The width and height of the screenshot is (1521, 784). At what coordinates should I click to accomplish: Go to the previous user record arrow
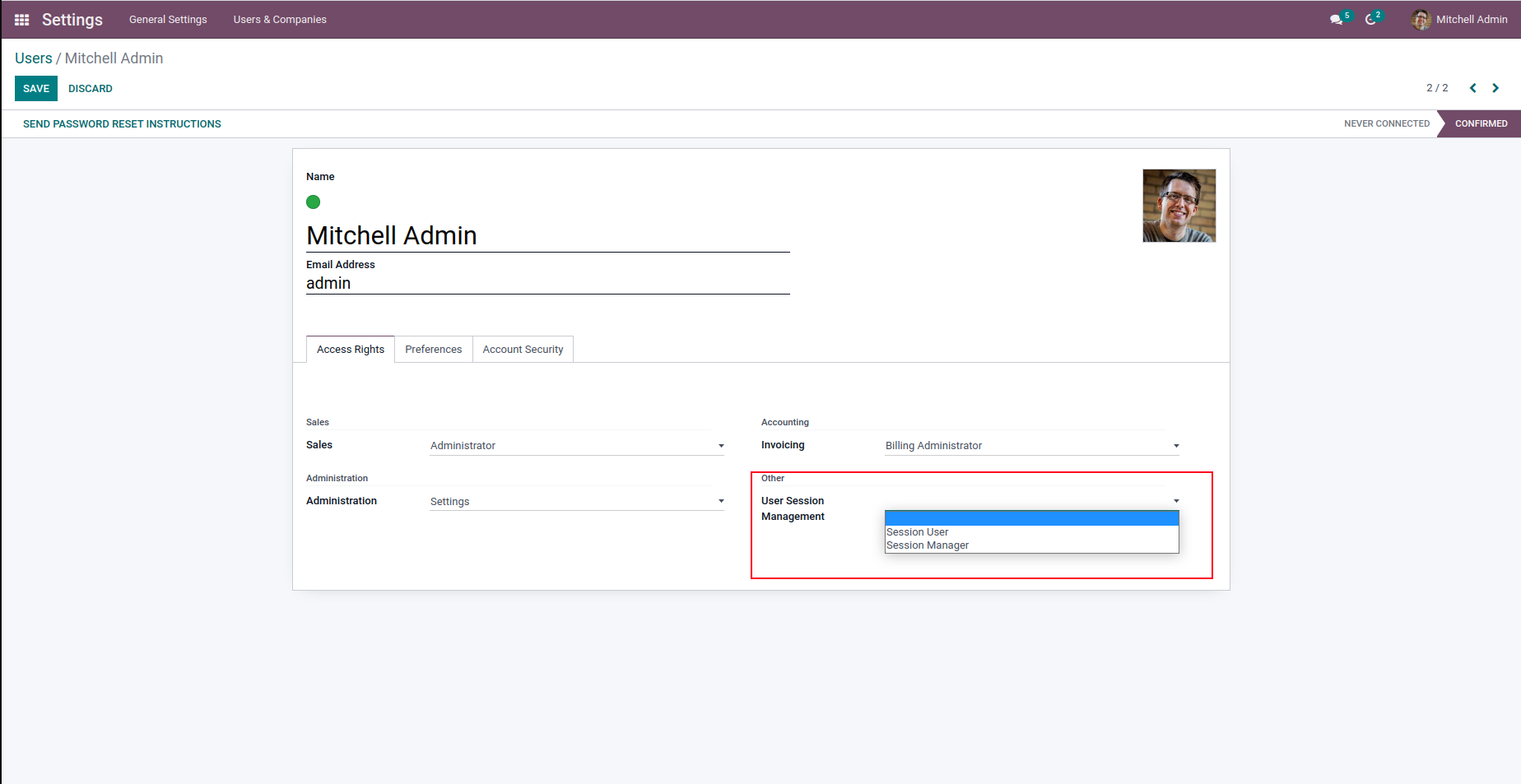[x=1473, y=88]
